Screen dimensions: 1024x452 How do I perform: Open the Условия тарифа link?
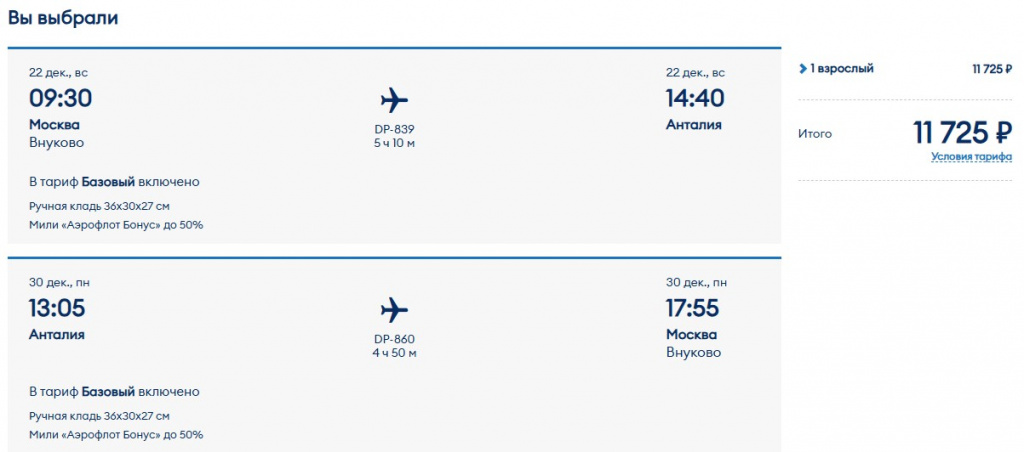971,157
